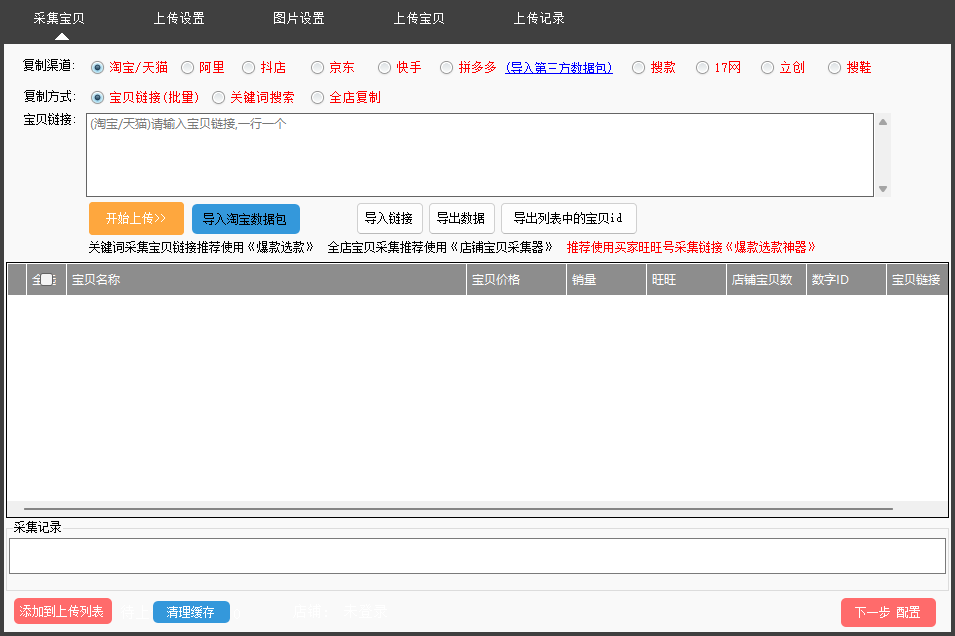Click 下一步 配置 button
The image size is (955, 636).
(x=888, y=612)
